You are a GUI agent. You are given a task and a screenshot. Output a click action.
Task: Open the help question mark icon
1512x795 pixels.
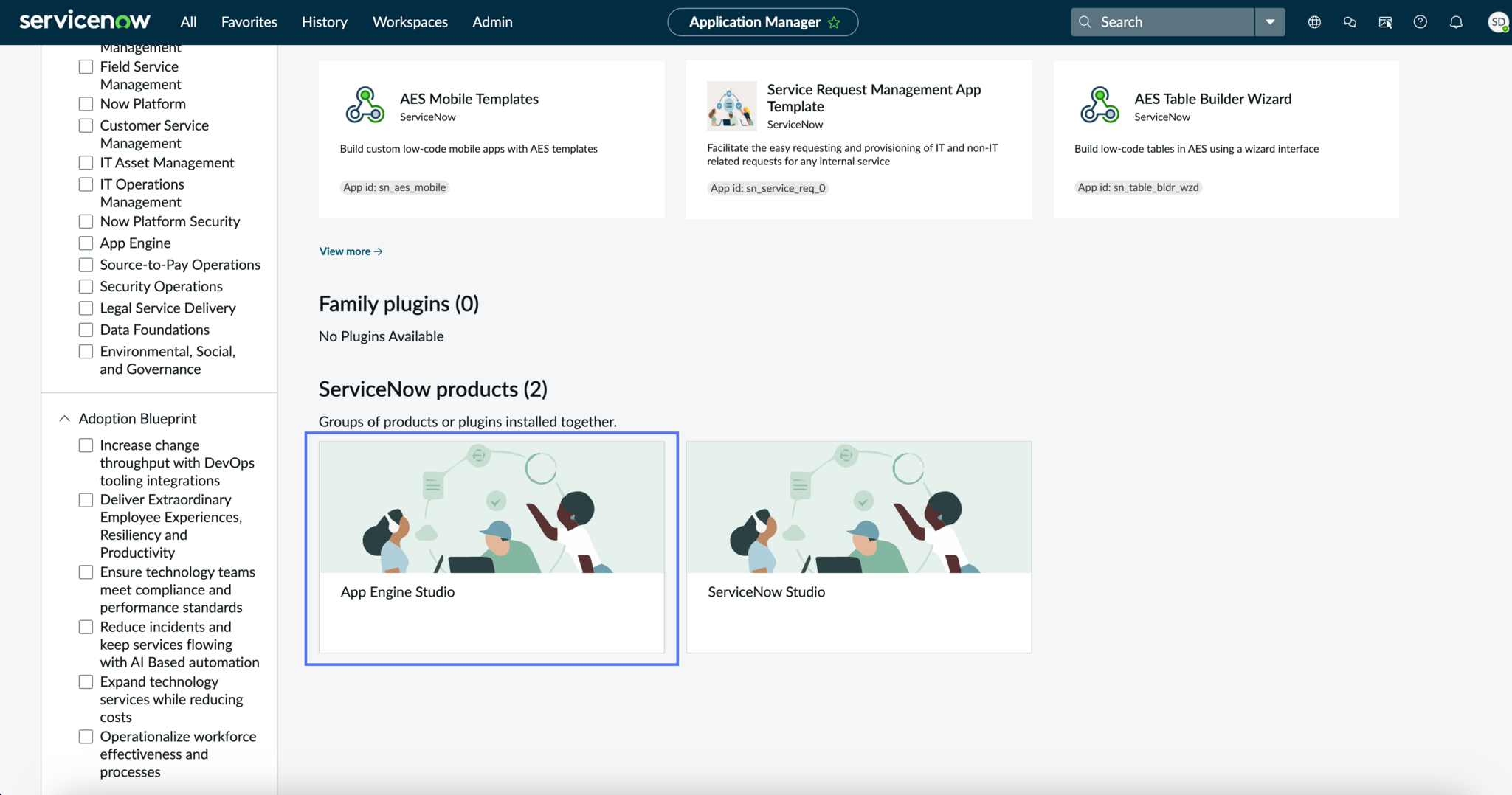point(1420,22)
